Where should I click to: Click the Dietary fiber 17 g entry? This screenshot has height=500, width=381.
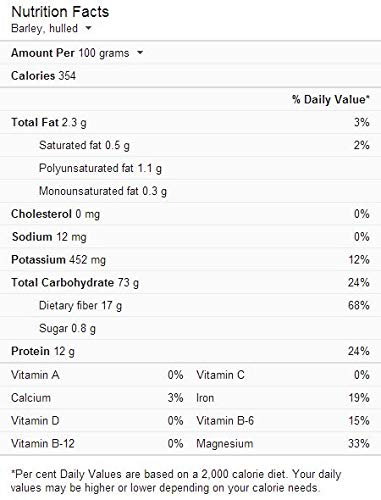pos(190,306)
